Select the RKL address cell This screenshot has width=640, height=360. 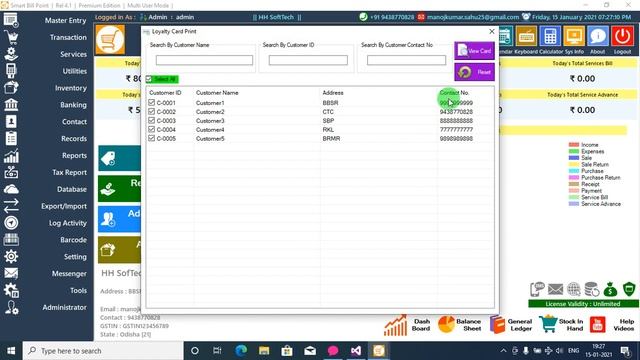pyautogui.click(x=328, y=130)
